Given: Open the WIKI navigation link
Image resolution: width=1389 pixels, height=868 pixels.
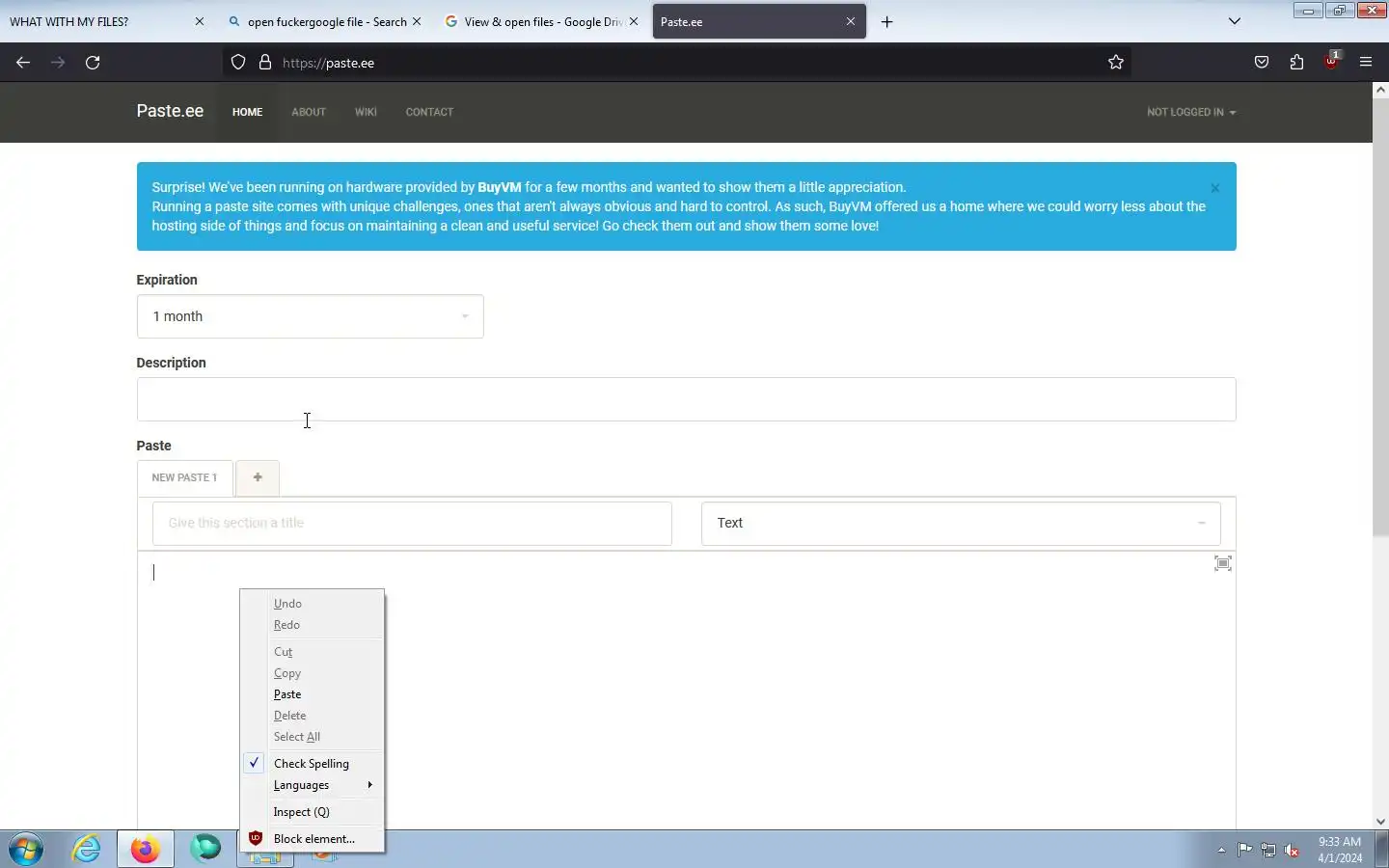Looking at the screenshot, I should [x=366, y=112].
